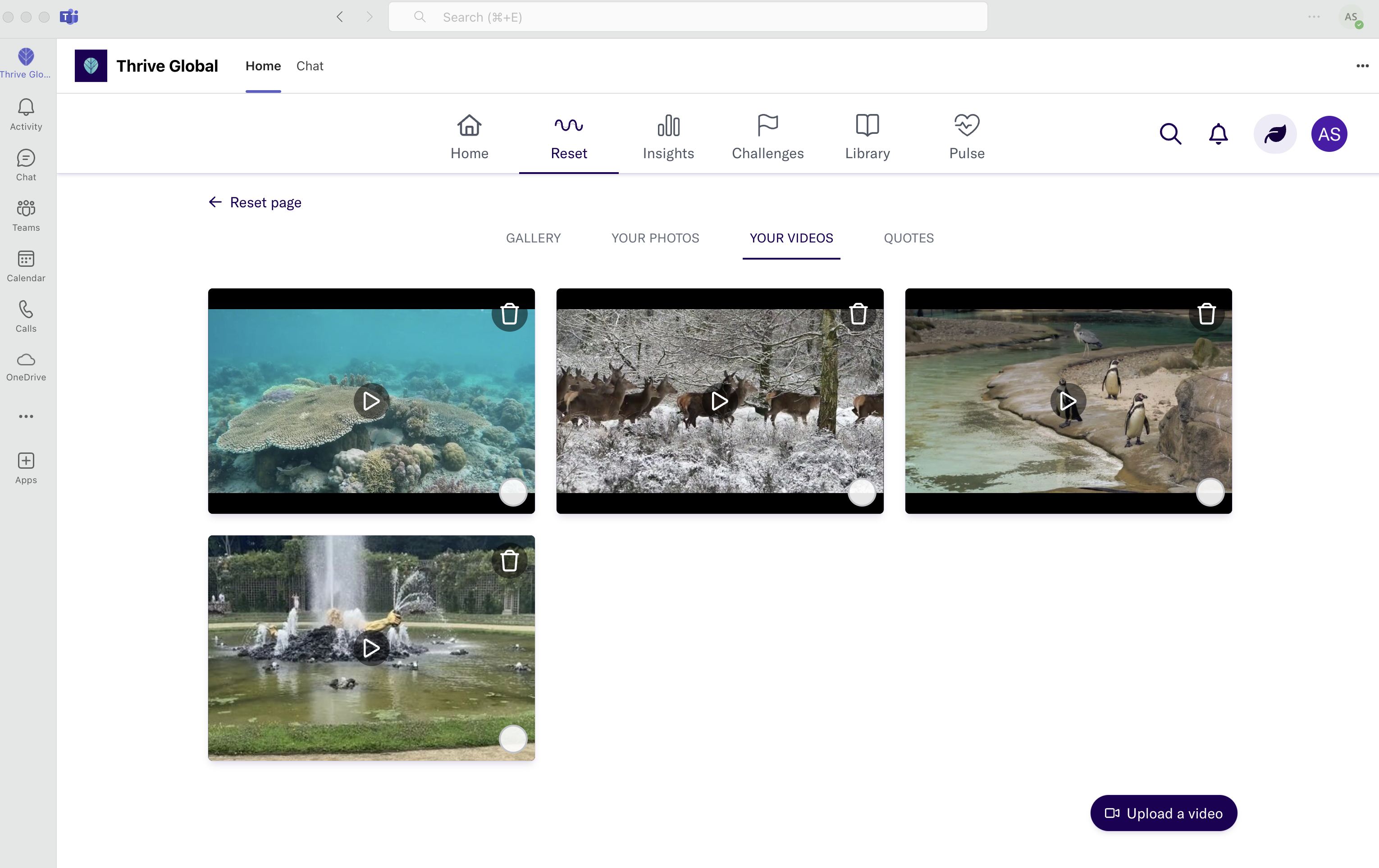The image size is (1379, 868).
Task: Click Upload a video button
Action: point(1163,813)
